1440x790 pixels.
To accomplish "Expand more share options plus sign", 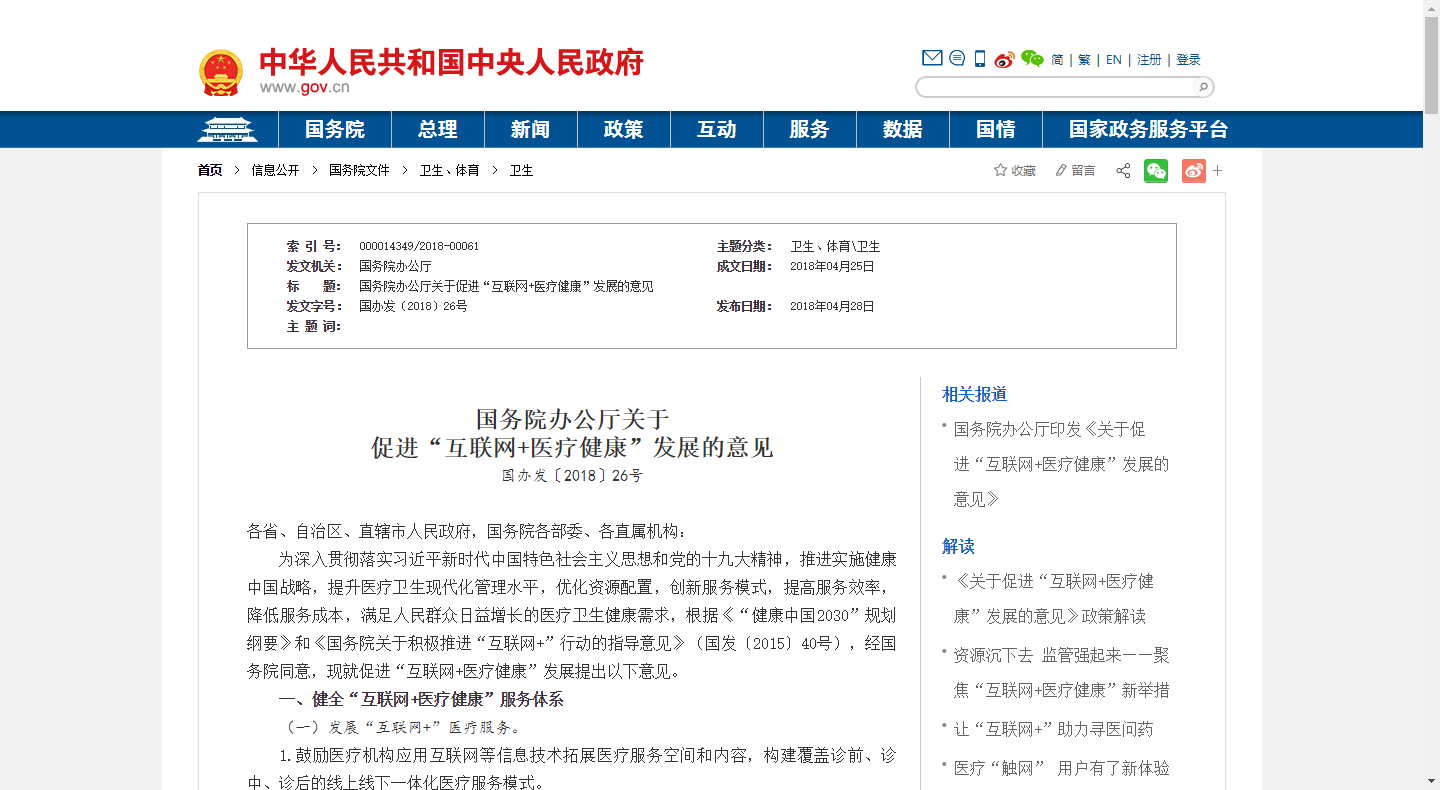I will tap(1218, 171).
